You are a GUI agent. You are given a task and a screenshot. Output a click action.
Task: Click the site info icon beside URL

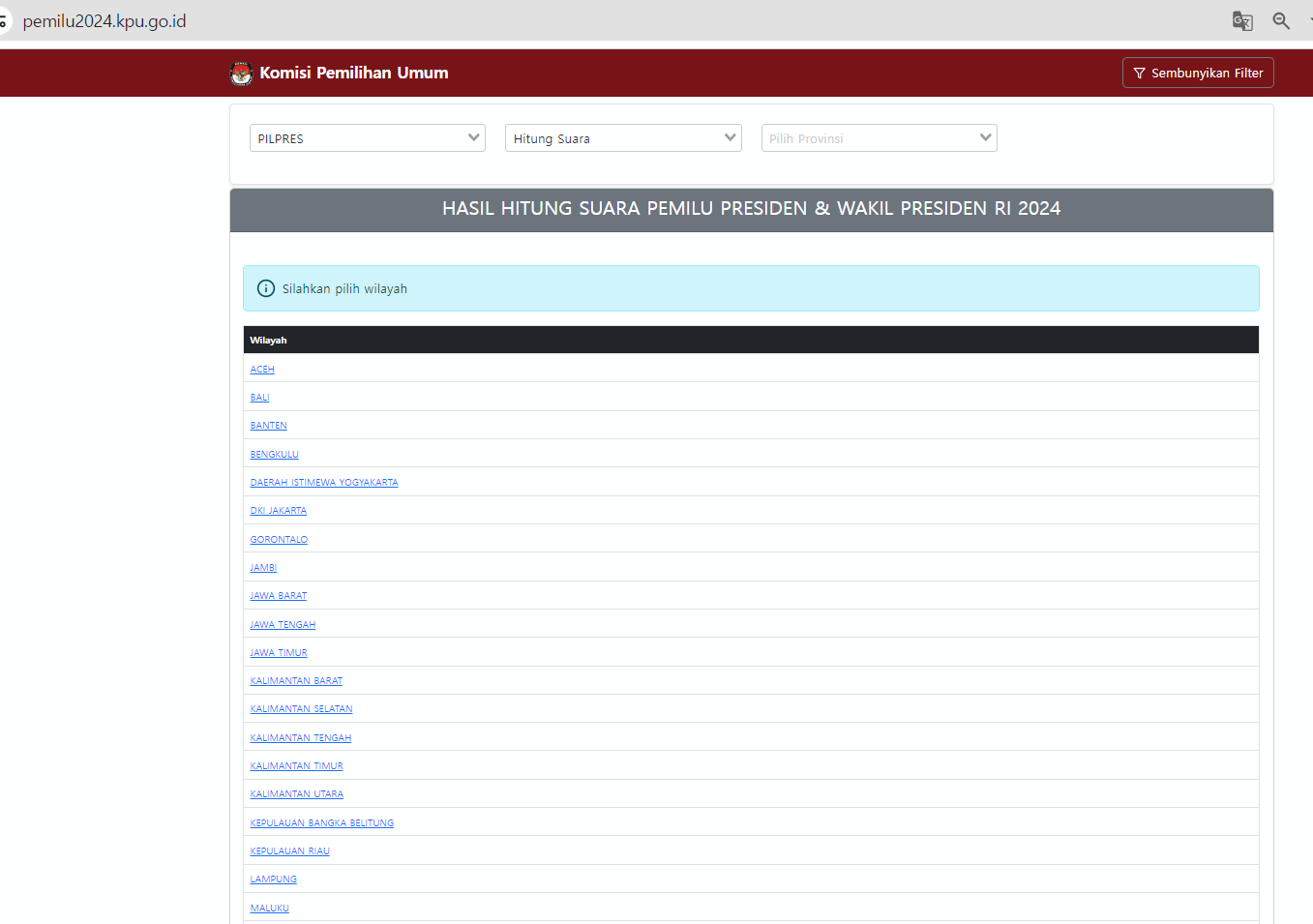3,21
